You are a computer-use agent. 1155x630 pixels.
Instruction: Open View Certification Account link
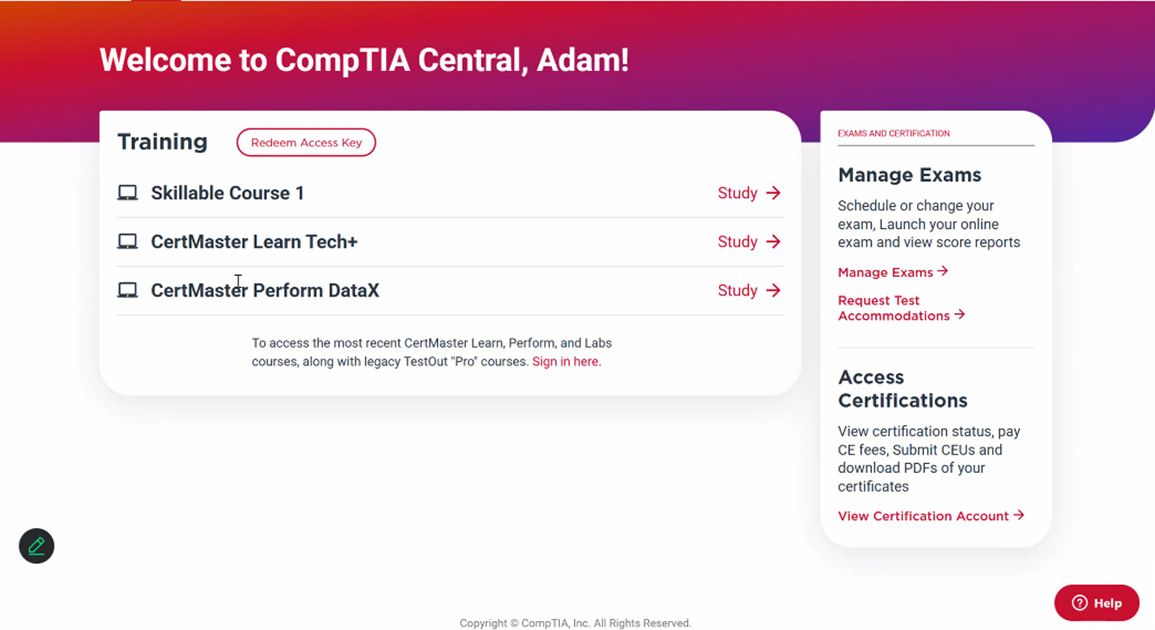tap(931, 516)
